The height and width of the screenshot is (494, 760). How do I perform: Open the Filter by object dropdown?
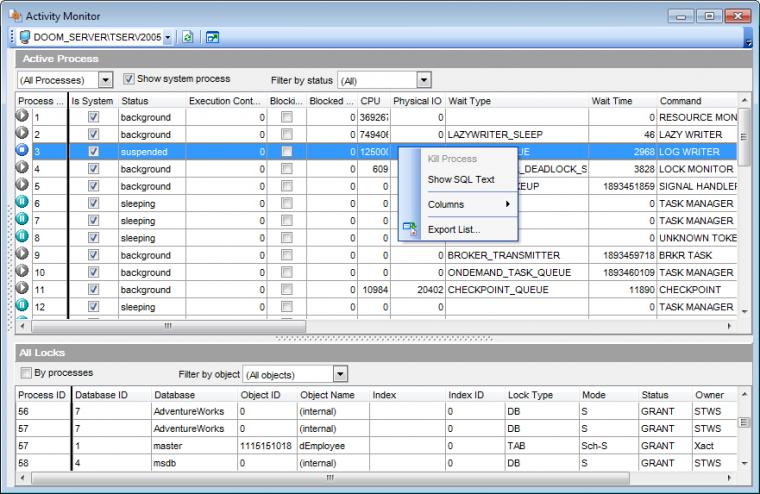coord(340,373)
